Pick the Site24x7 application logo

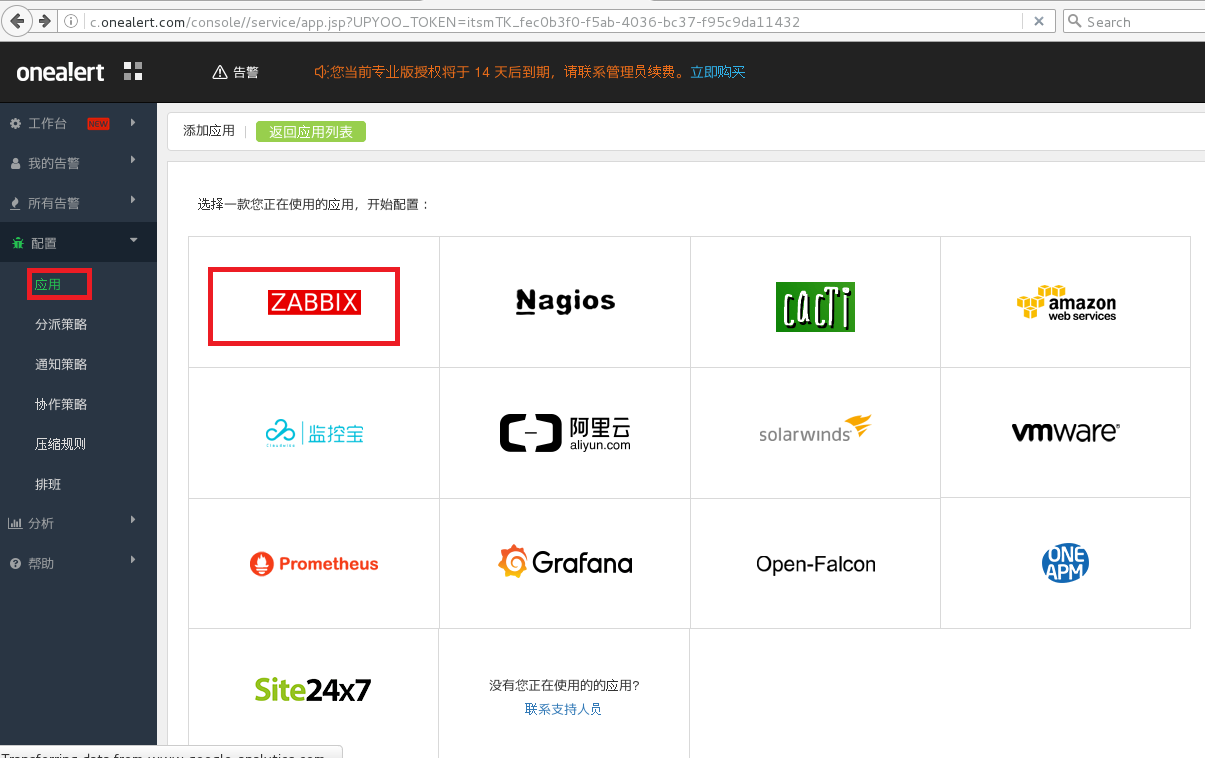pos(313,689)
